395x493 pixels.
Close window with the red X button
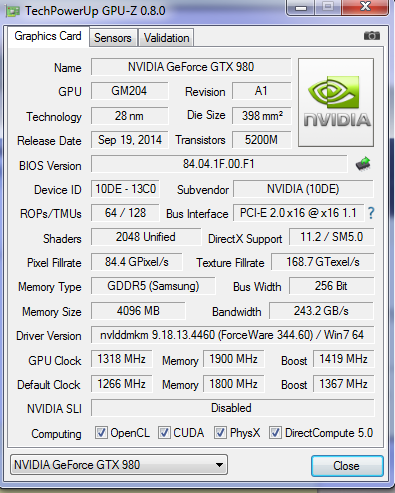coord(365,7)
